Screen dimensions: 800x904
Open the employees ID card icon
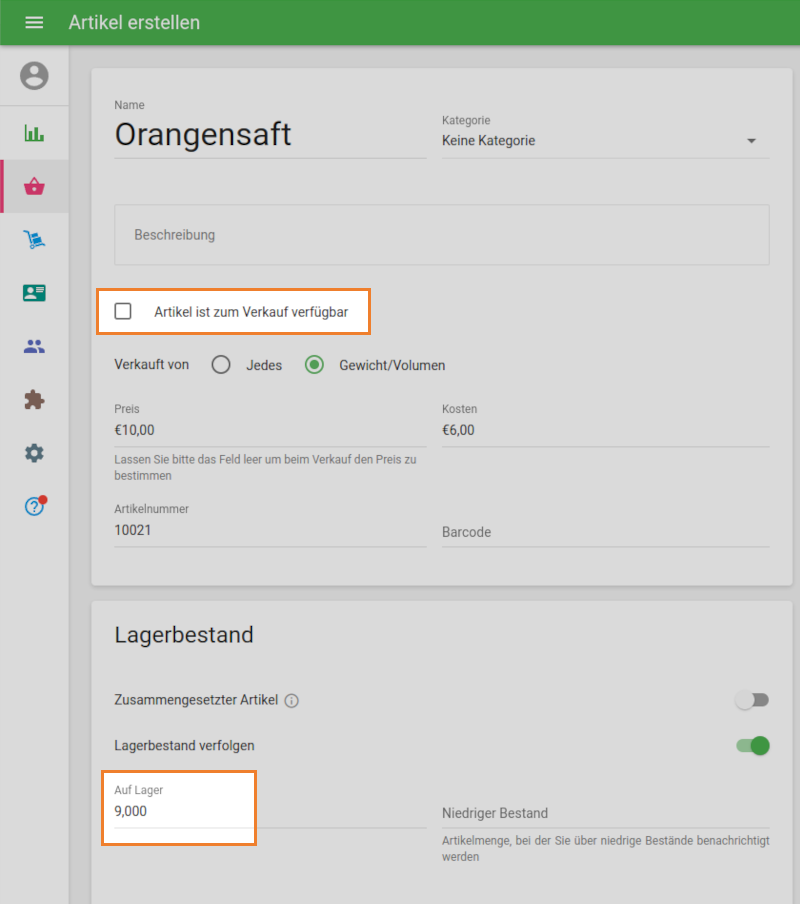(34, 293)
